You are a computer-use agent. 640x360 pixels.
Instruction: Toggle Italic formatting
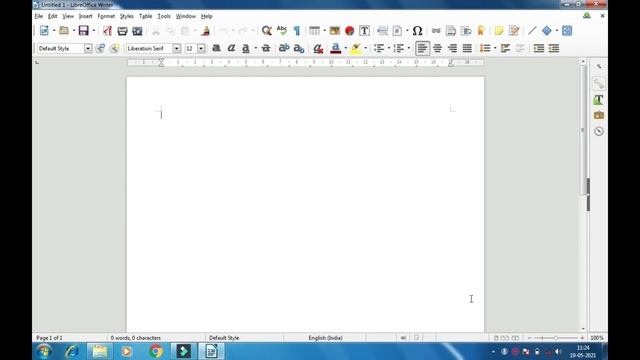click(x=231, y=48)
